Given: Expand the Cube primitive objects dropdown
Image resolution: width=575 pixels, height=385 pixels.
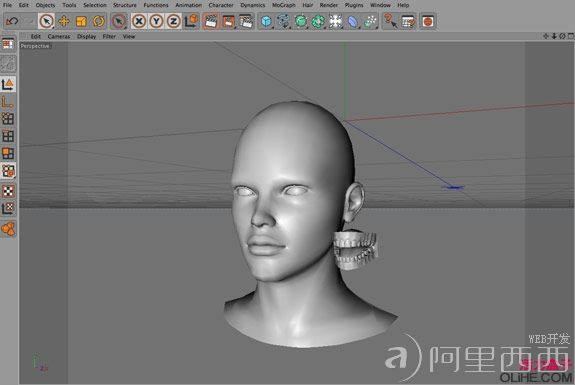Looking at the screenshot, I should click(x=266, y=21).
